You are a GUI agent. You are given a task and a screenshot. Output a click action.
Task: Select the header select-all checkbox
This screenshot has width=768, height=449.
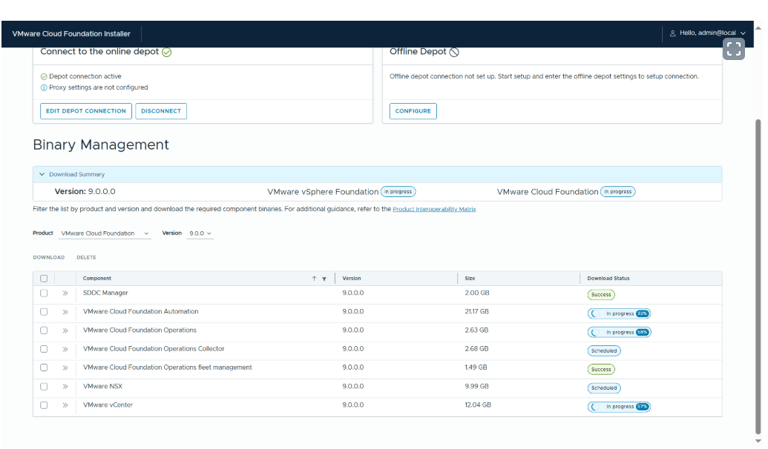[x=44, y=279]
